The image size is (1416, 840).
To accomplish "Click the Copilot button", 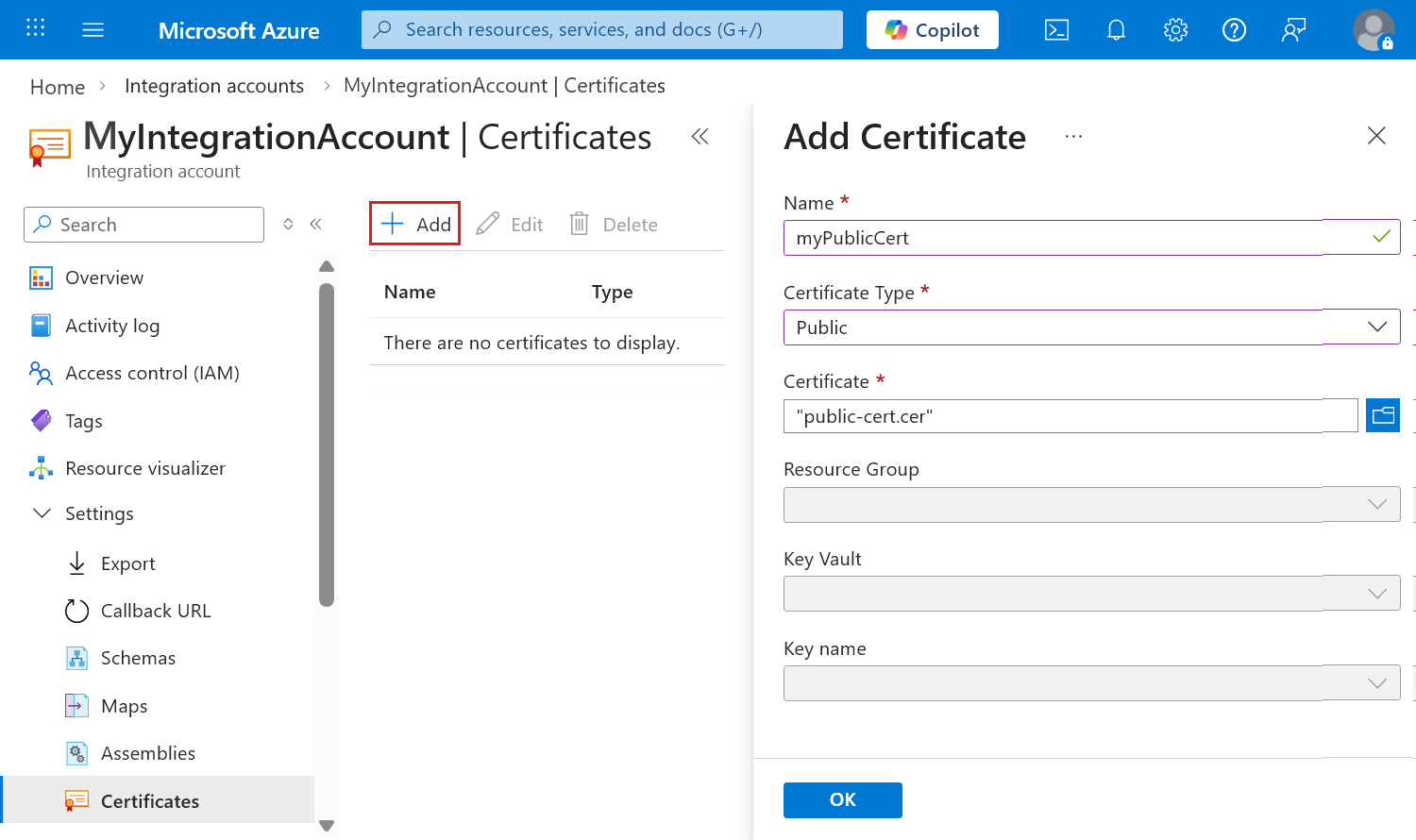I will (x=933, y=30).
